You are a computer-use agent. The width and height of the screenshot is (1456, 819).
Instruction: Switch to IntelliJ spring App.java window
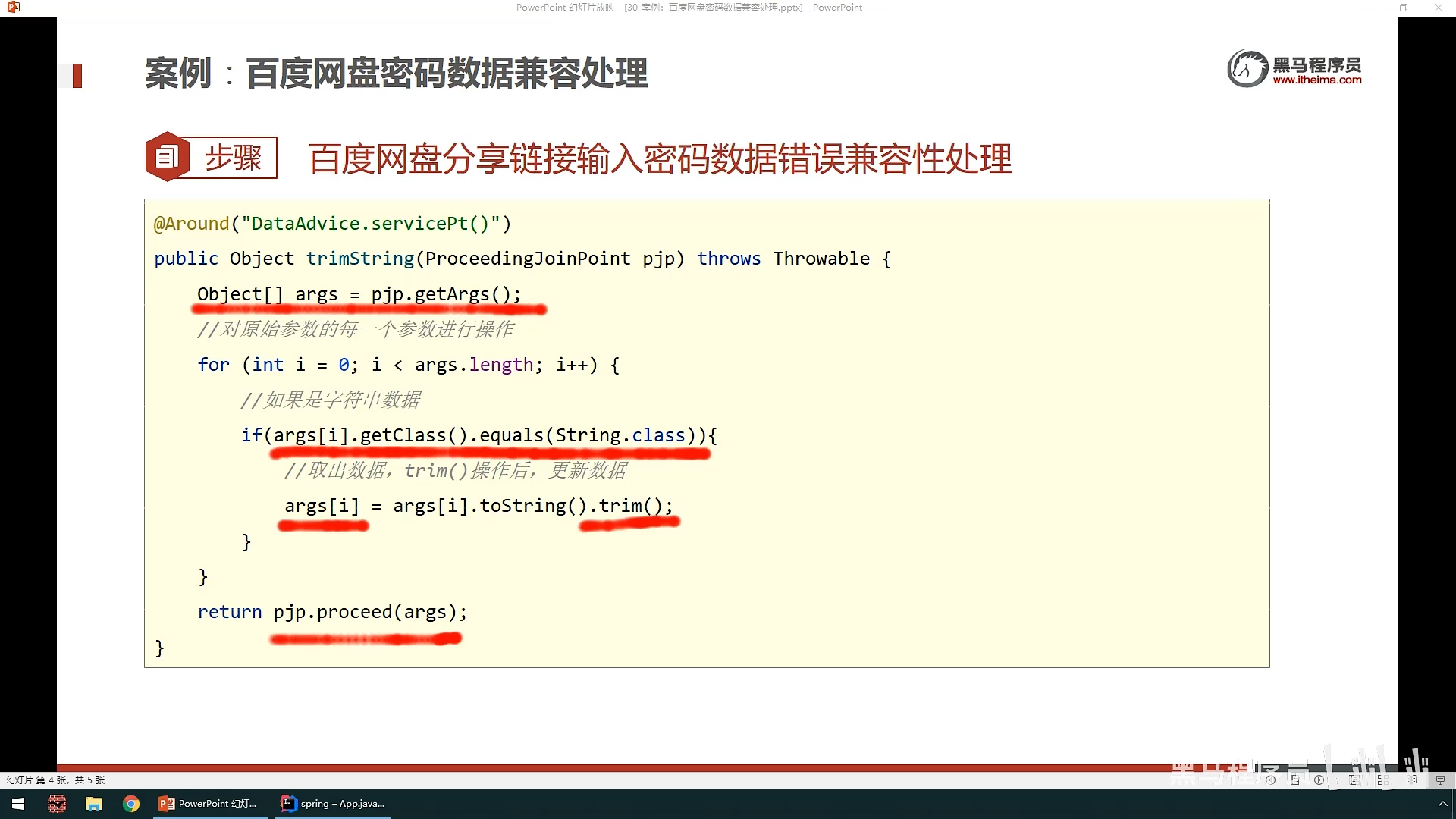tap(334, 804)
